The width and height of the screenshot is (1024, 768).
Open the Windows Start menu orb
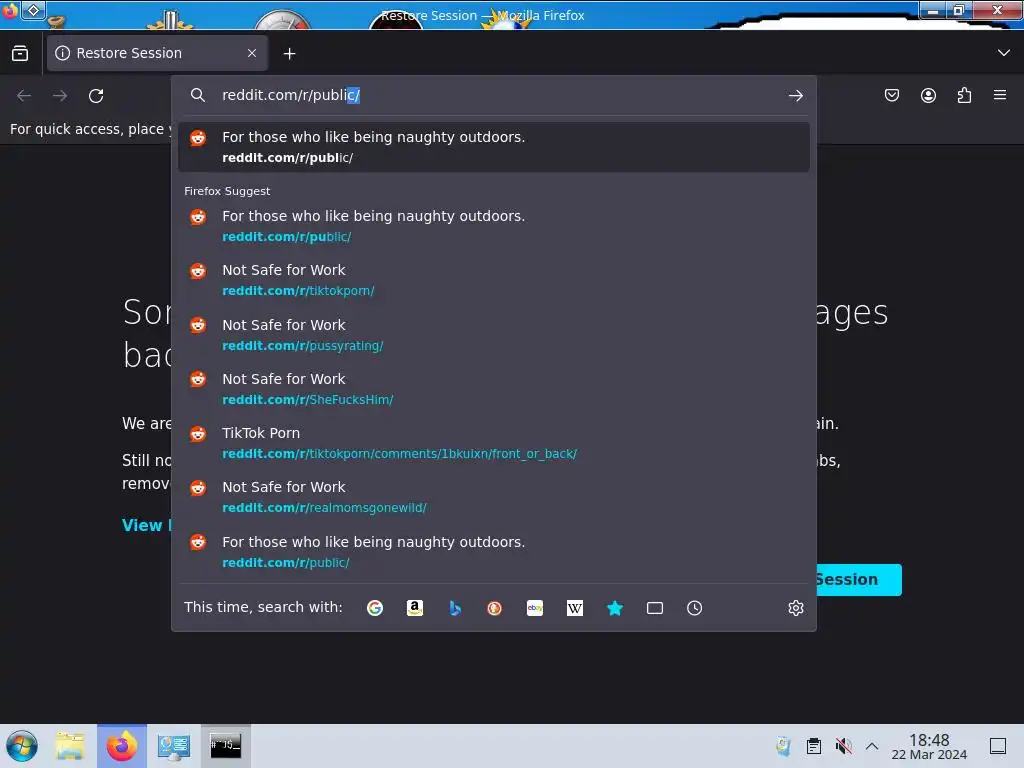point(22,746)
